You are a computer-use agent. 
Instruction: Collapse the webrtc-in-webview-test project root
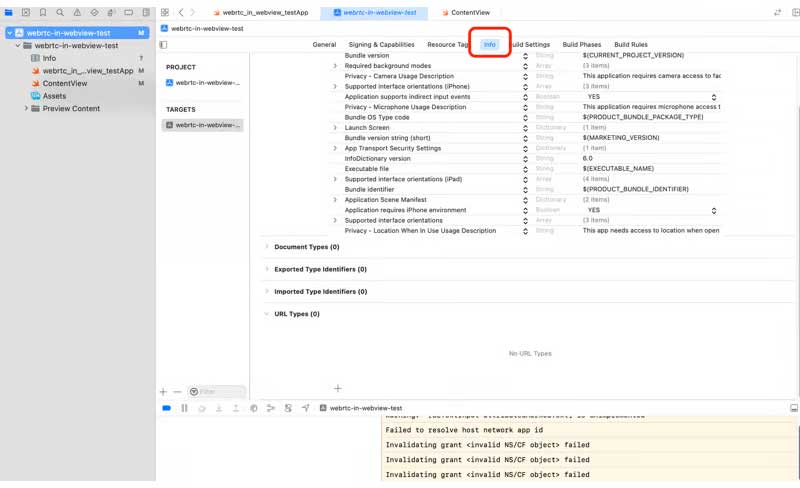click(x=10, y=33)
